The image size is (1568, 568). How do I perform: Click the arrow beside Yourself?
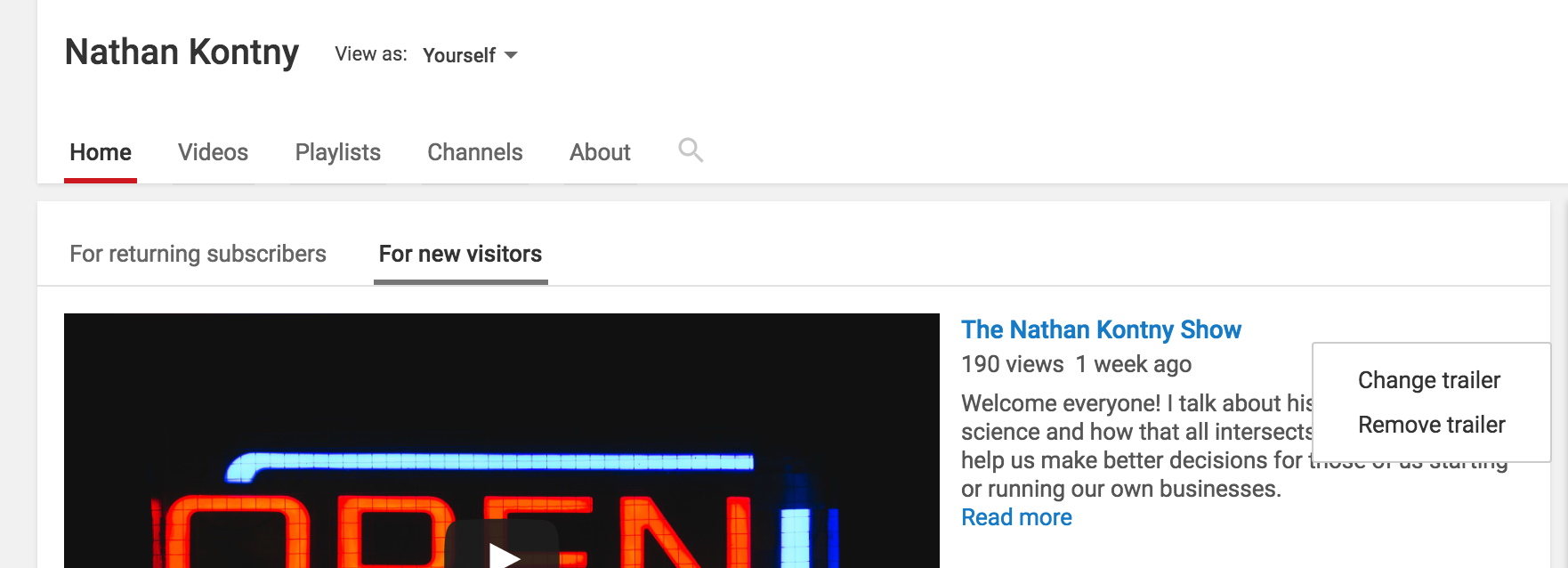click(511, 55)
